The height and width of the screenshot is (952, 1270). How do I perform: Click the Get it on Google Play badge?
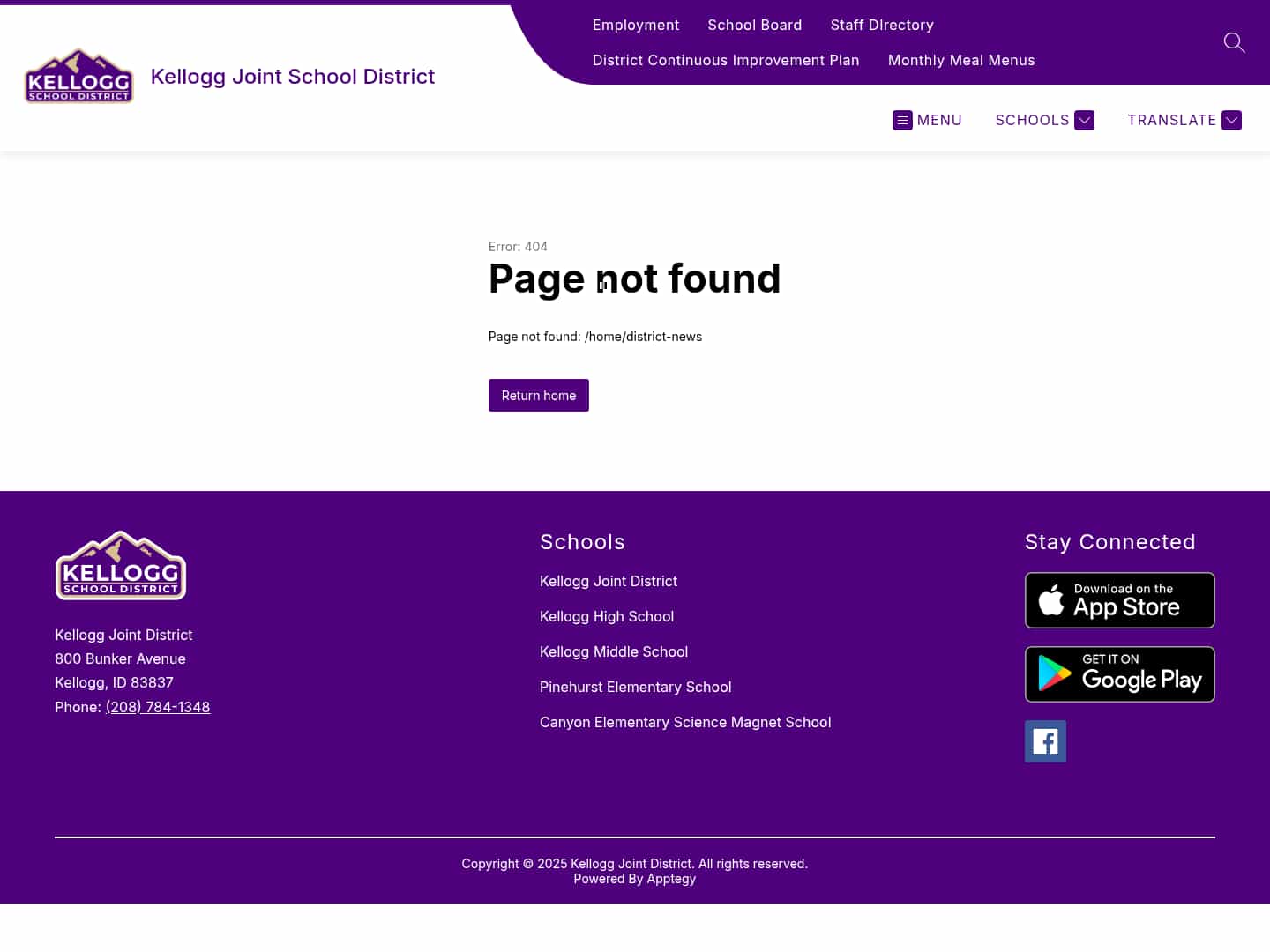(x=1119, y=673)
